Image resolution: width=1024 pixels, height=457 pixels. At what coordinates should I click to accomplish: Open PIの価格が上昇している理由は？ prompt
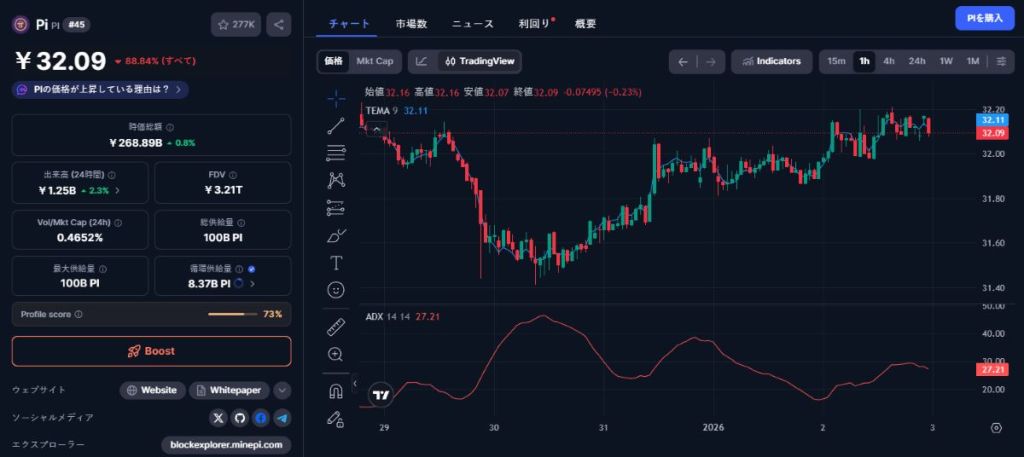[x=101, y=89]
